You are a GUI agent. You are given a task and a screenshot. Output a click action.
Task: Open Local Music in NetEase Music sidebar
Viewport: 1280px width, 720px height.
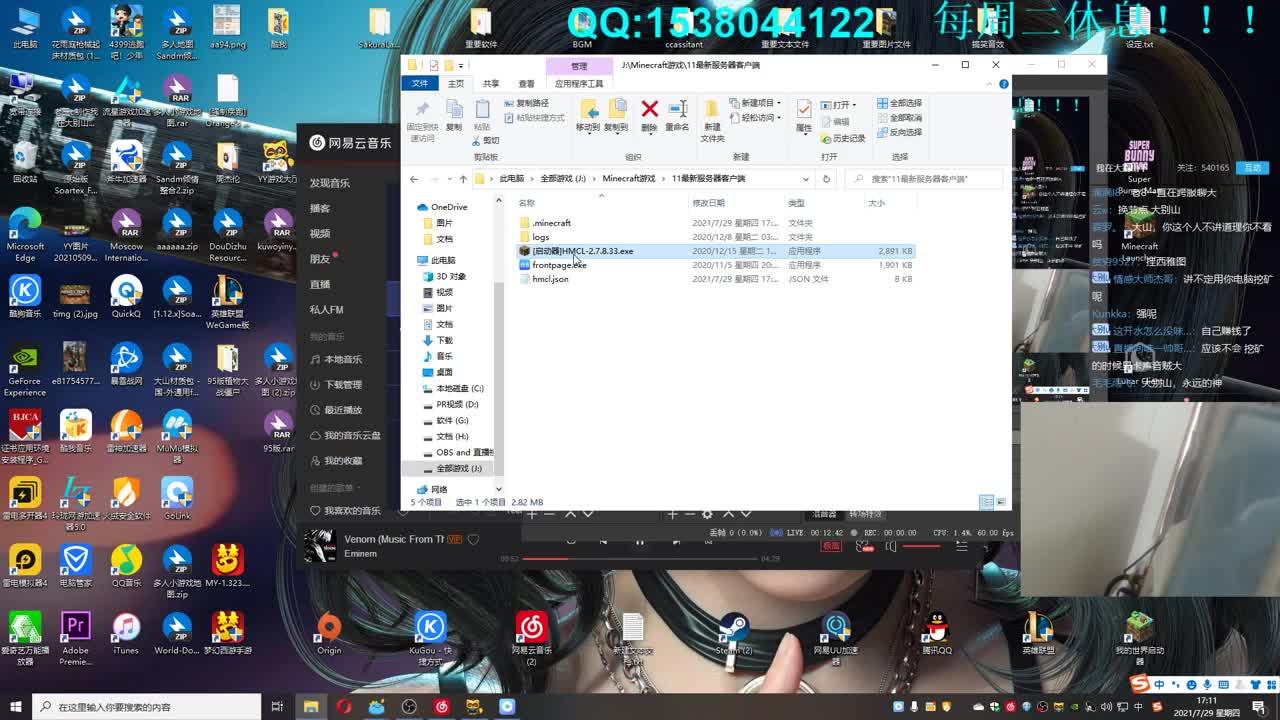336,359
